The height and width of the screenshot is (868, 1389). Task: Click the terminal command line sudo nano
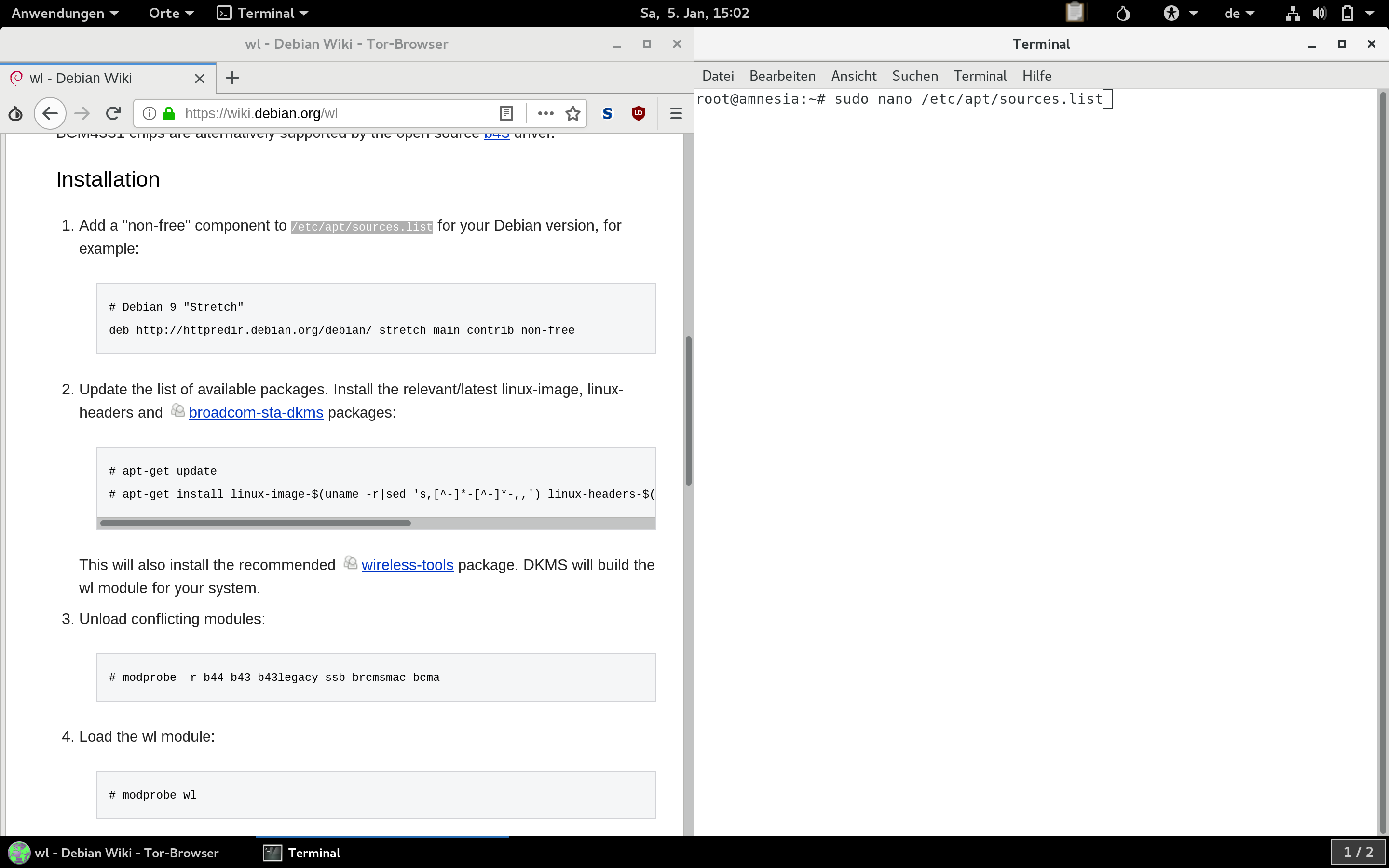pyautogui.click(x=904, y=99)
